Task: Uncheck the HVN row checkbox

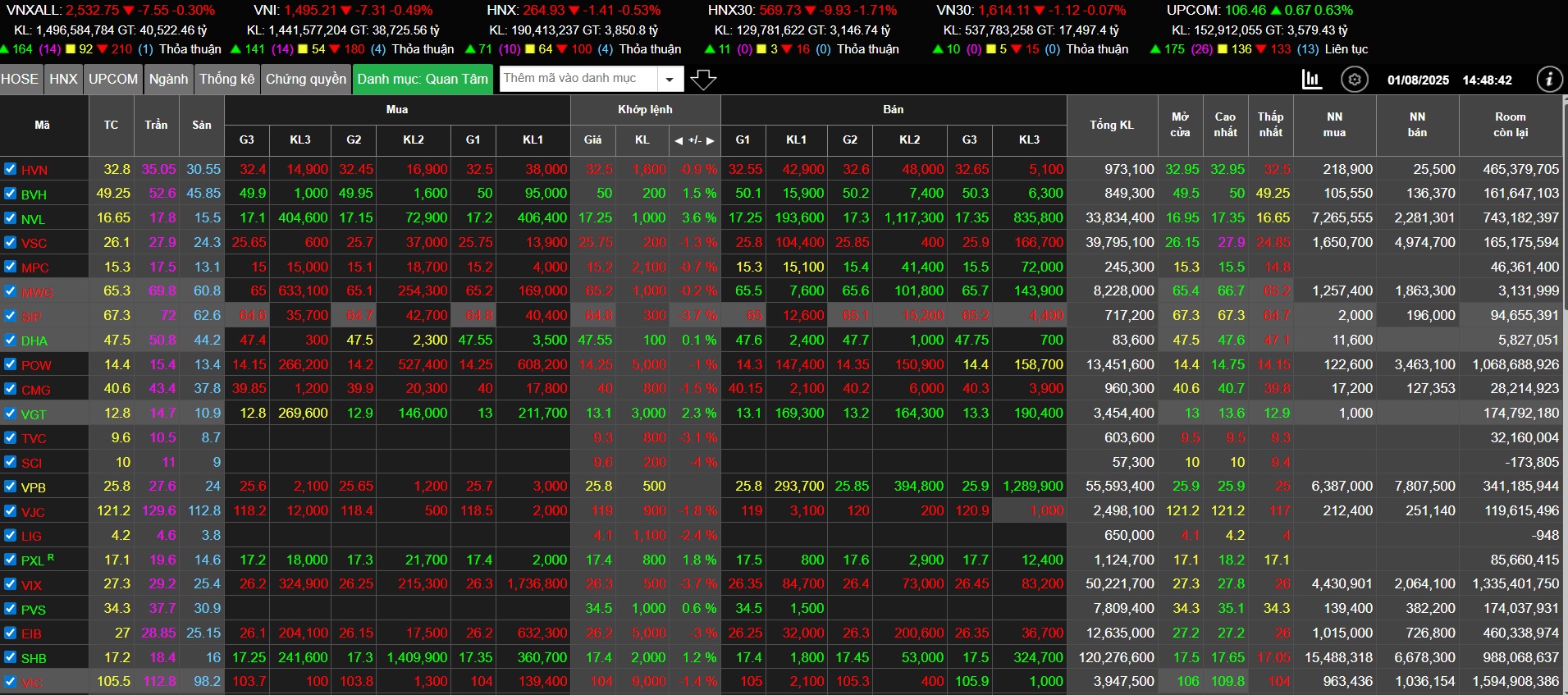Action: click(10, 169)
